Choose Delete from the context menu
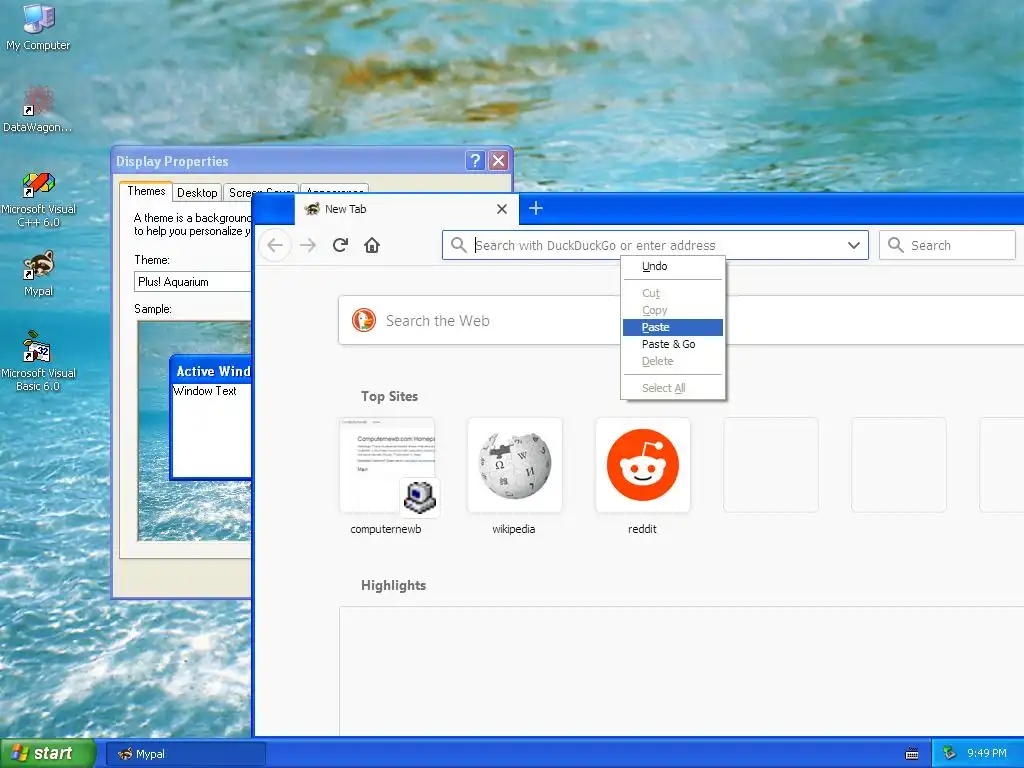The image size is (1024, 768). click(x=673, y=361)
